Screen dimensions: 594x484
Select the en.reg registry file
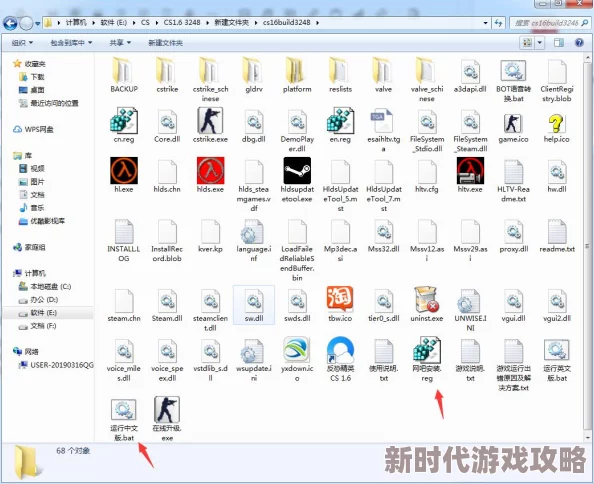pyautogui.click(x=340, y=125)
